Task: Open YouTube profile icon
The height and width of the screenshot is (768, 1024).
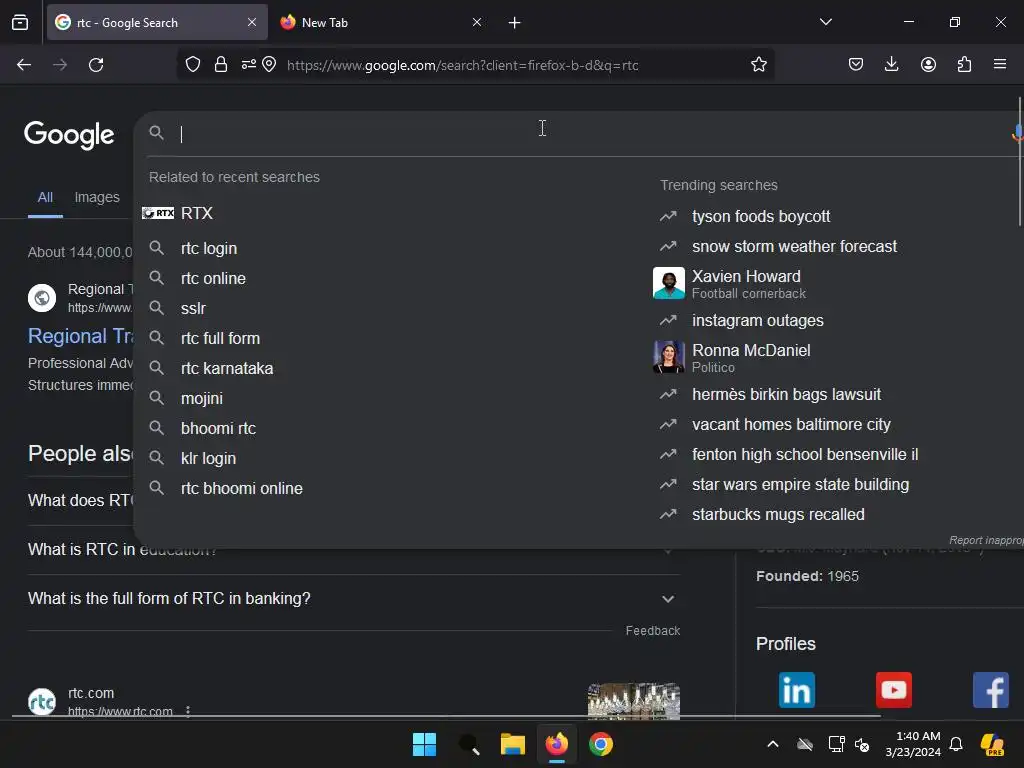Action: tap(893, 690)
